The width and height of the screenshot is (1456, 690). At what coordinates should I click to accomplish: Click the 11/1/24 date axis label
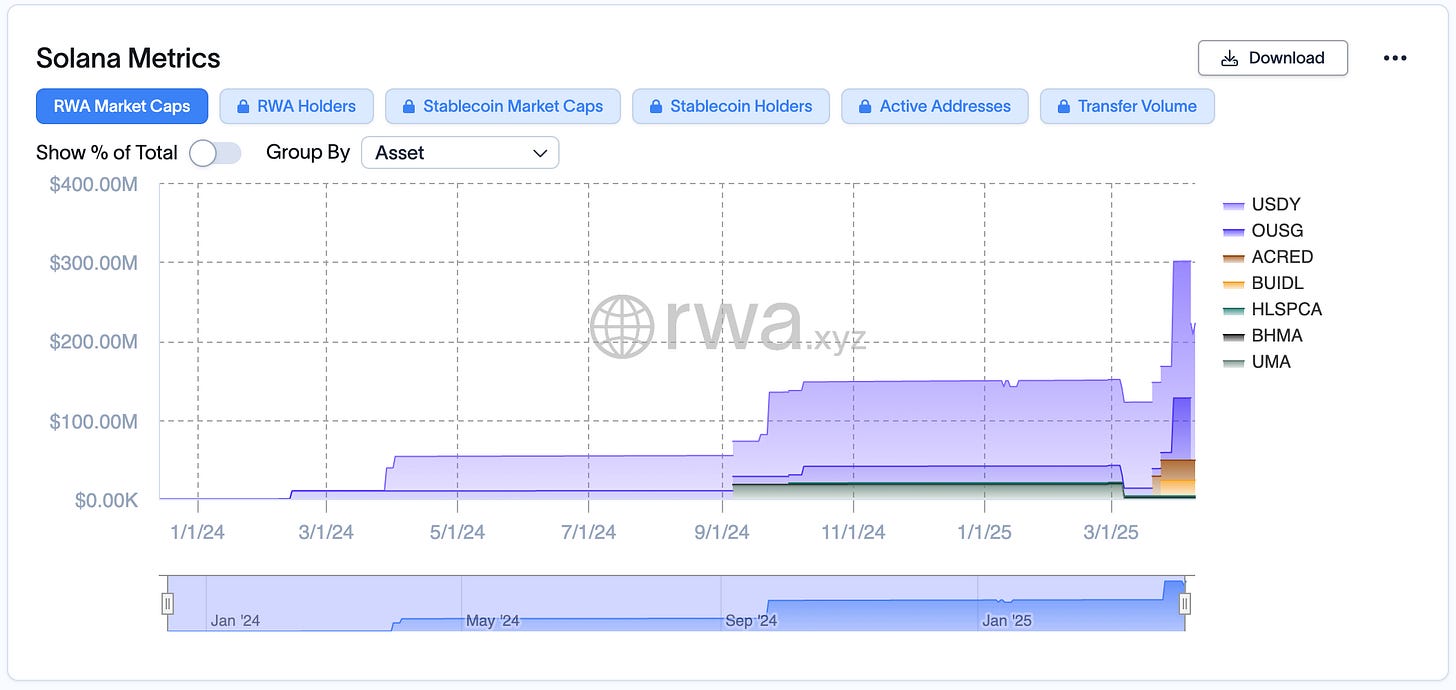(x=853, y=533)
